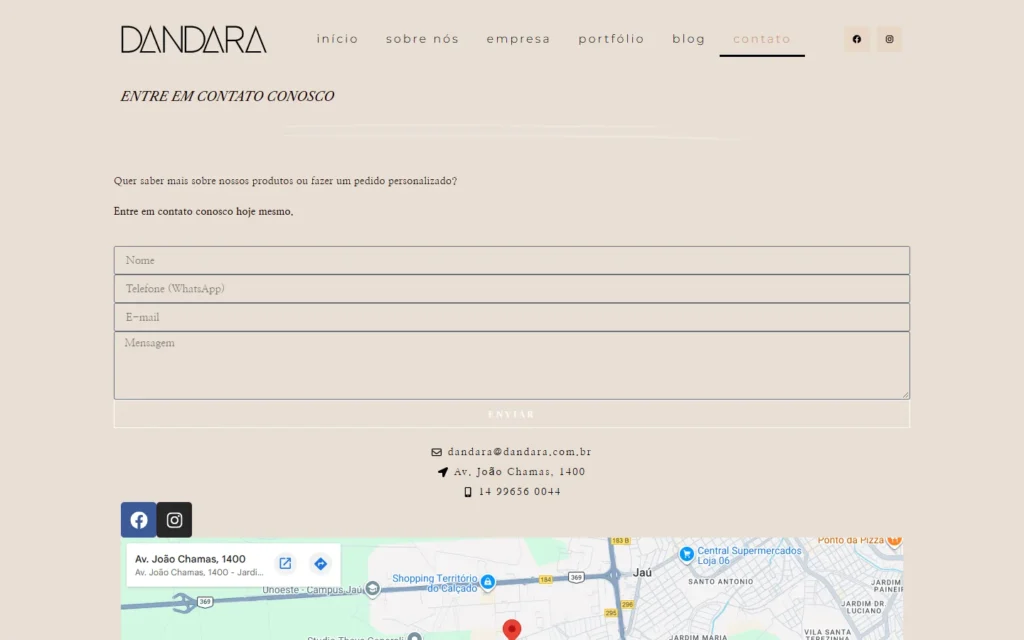Open the larger map view icon
This screenshot has height=640, width=1024.
point(285,564)
